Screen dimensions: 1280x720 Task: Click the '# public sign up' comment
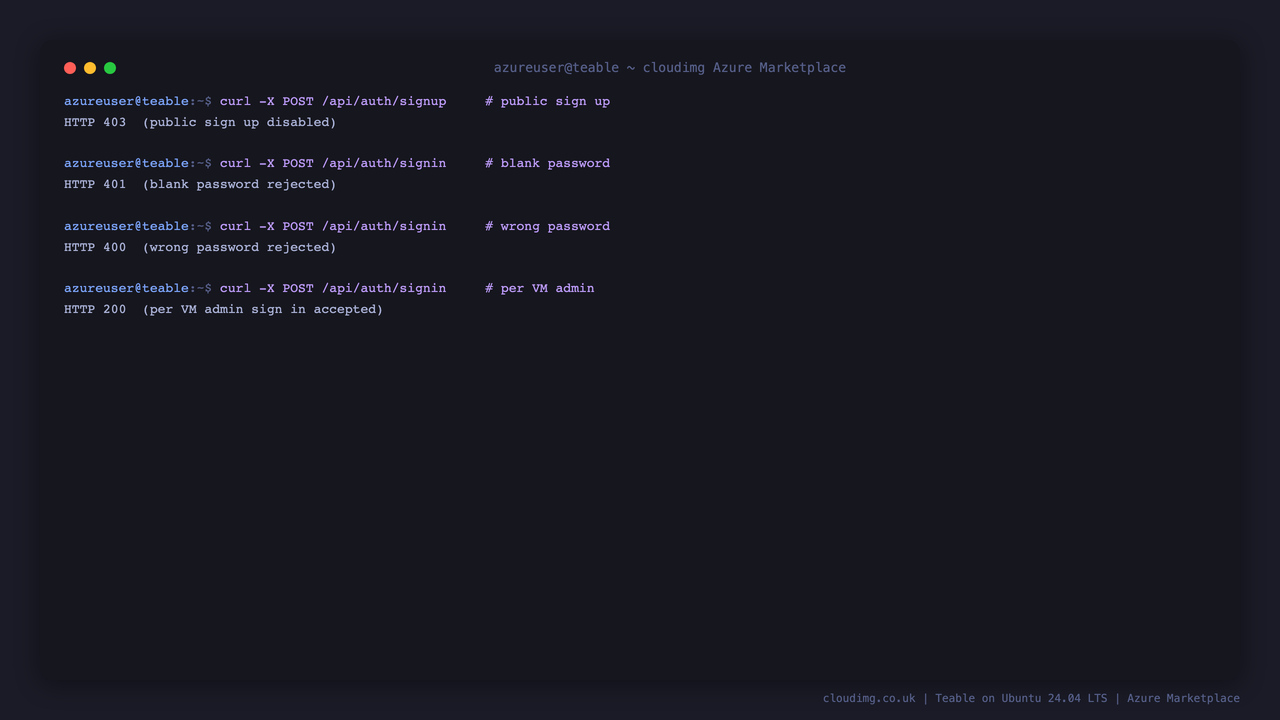coord(548,101)
